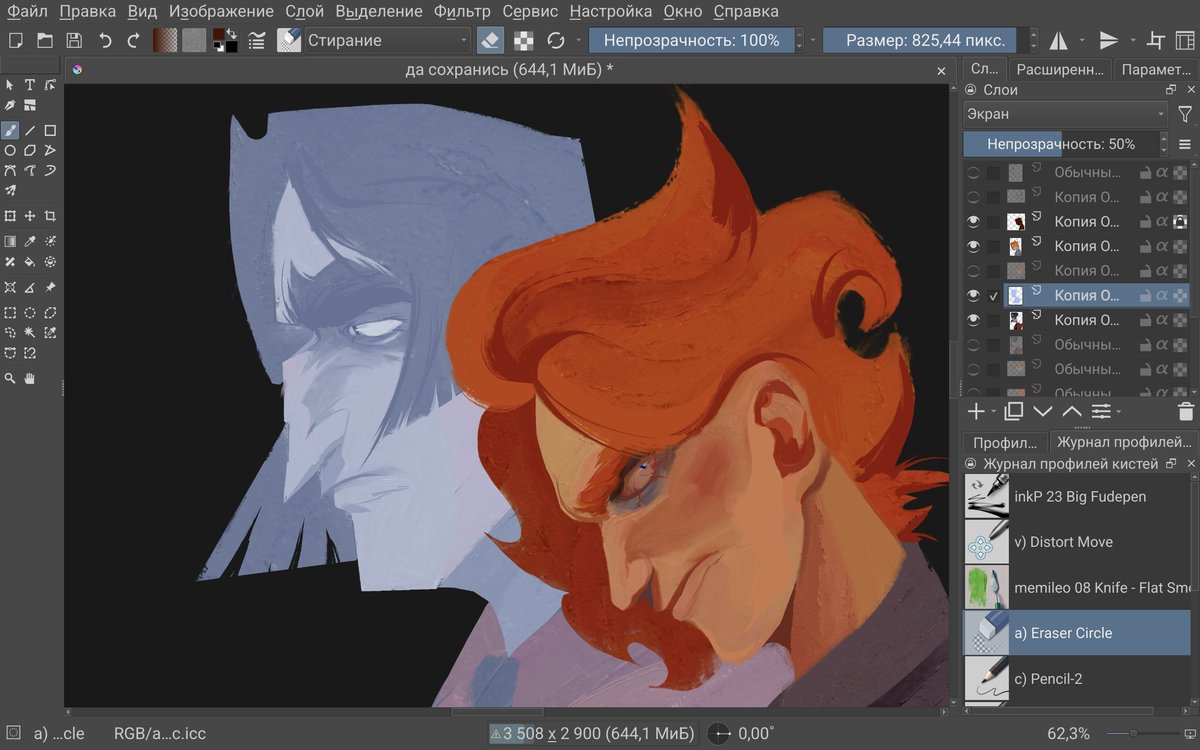Move the layer up with the arrow

click(x=1072, y=411)
